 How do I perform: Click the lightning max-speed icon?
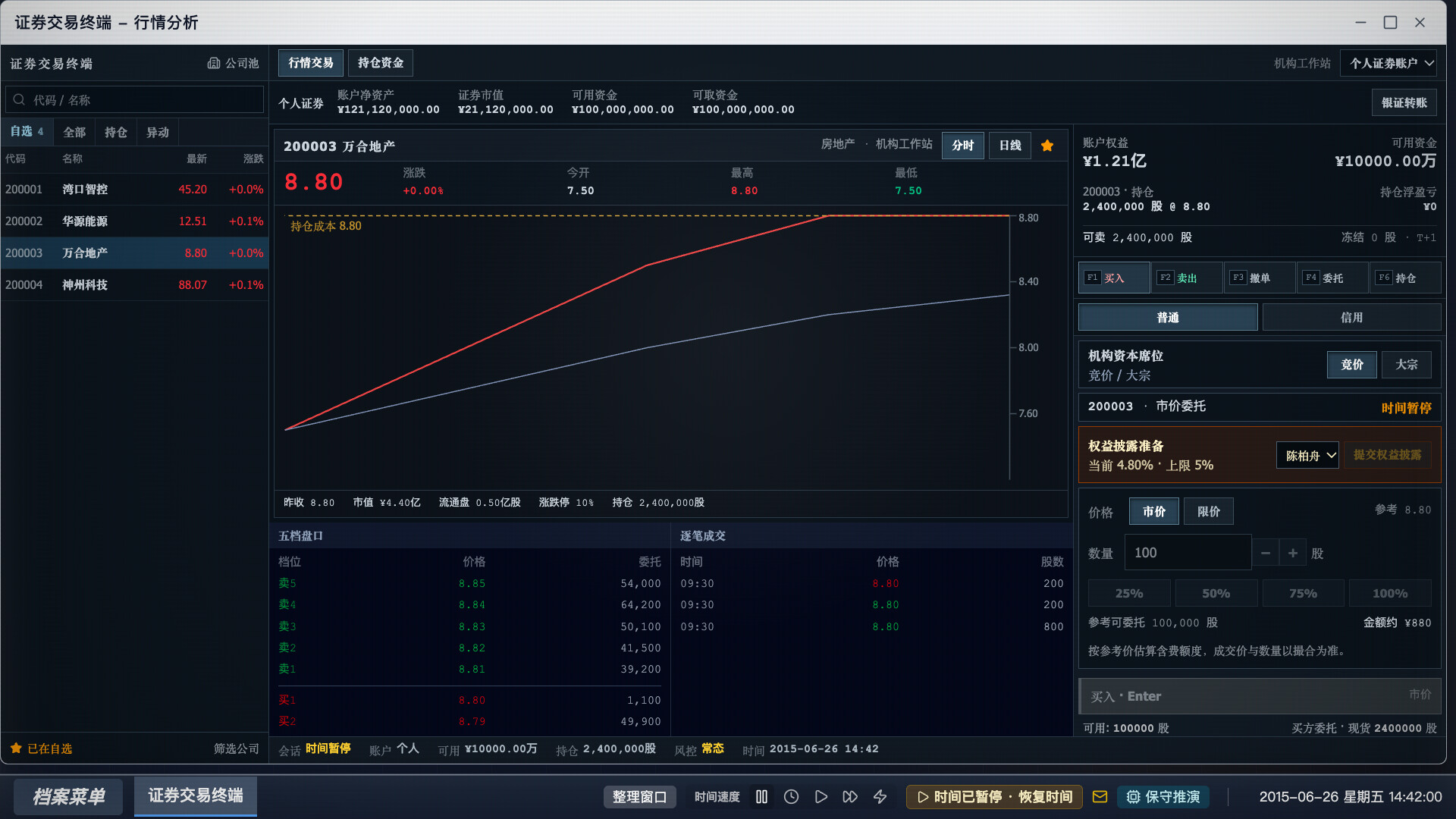click(880, 796)
